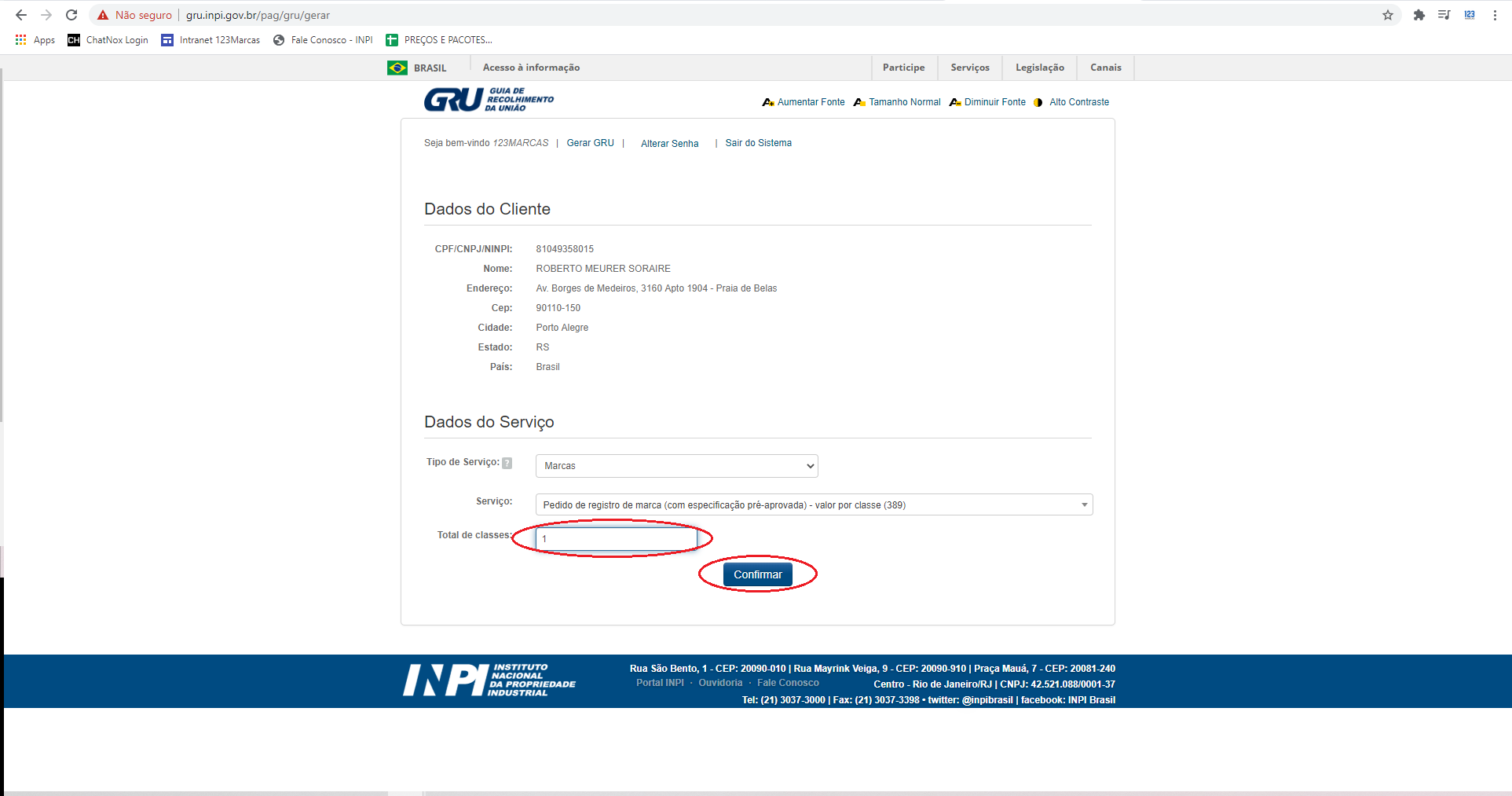
Task: Bookmark this page with the star
Action: 1387,14
